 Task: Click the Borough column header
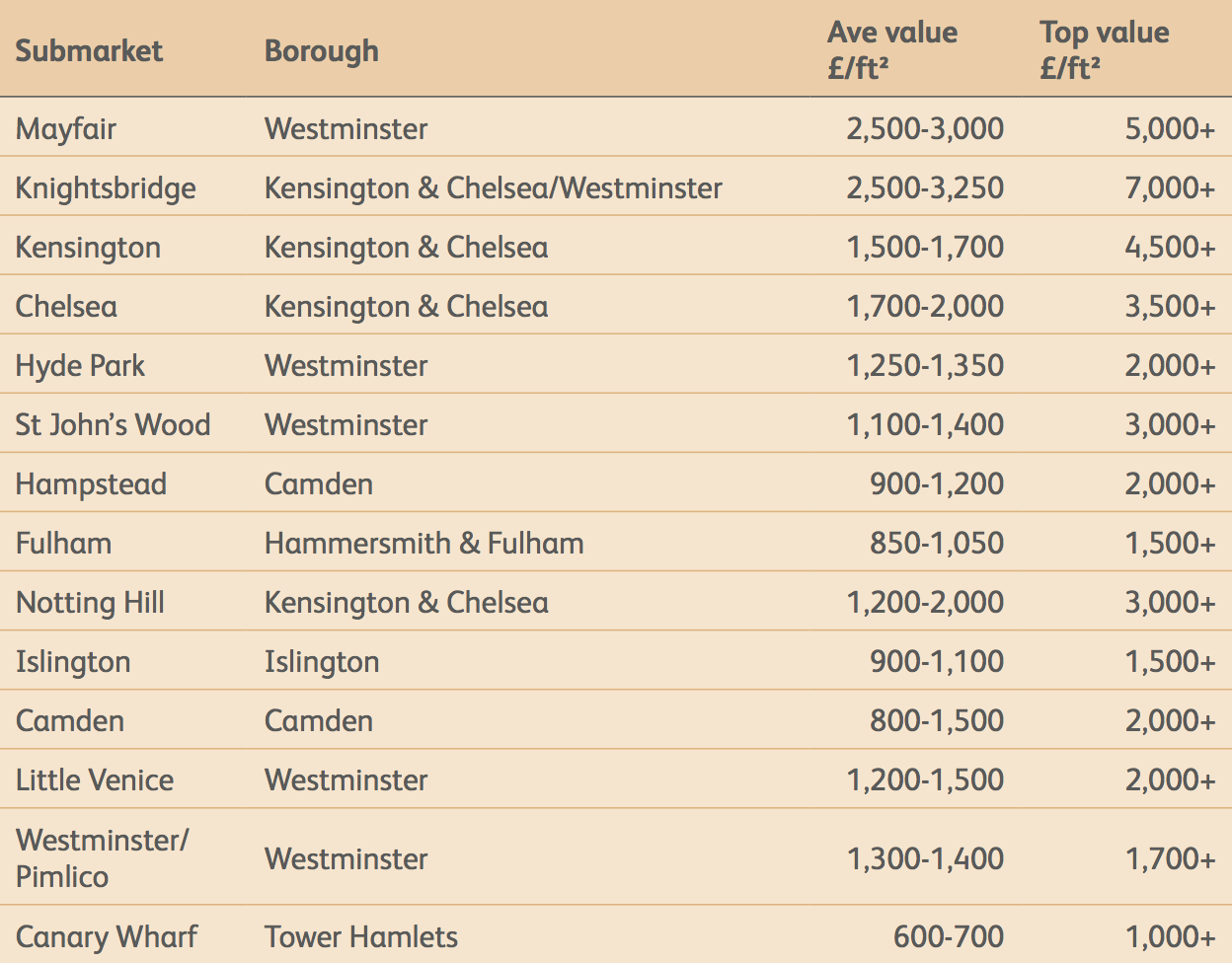(x=321, y=51)
